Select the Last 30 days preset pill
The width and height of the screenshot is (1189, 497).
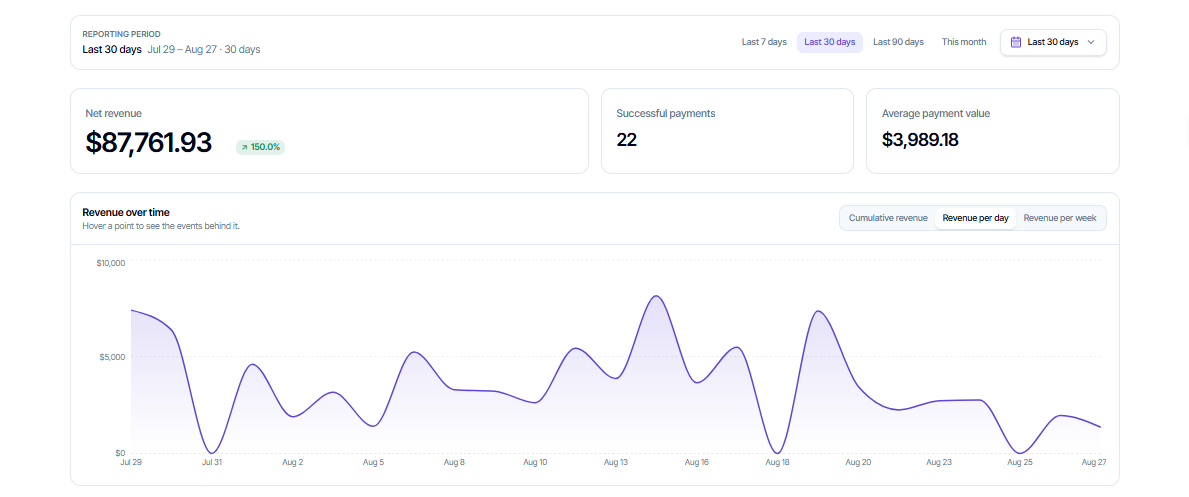click(x=830, y=42)
